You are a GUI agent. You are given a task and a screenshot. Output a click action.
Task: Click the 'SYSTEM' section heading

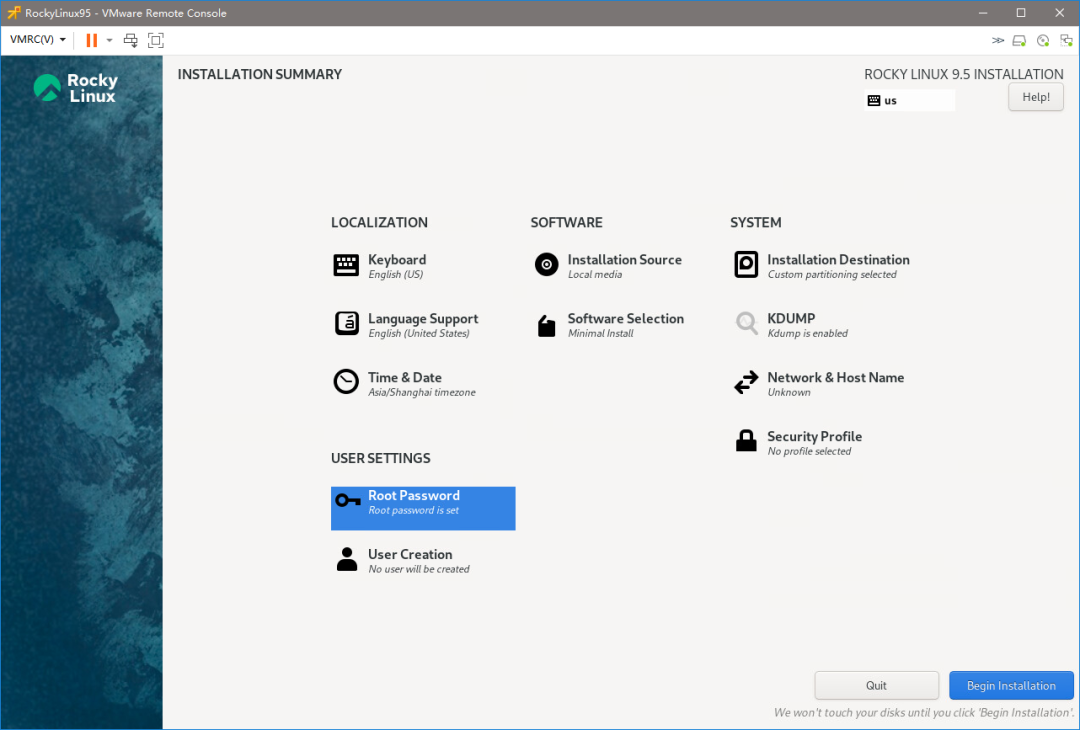(x=756, y=222)
